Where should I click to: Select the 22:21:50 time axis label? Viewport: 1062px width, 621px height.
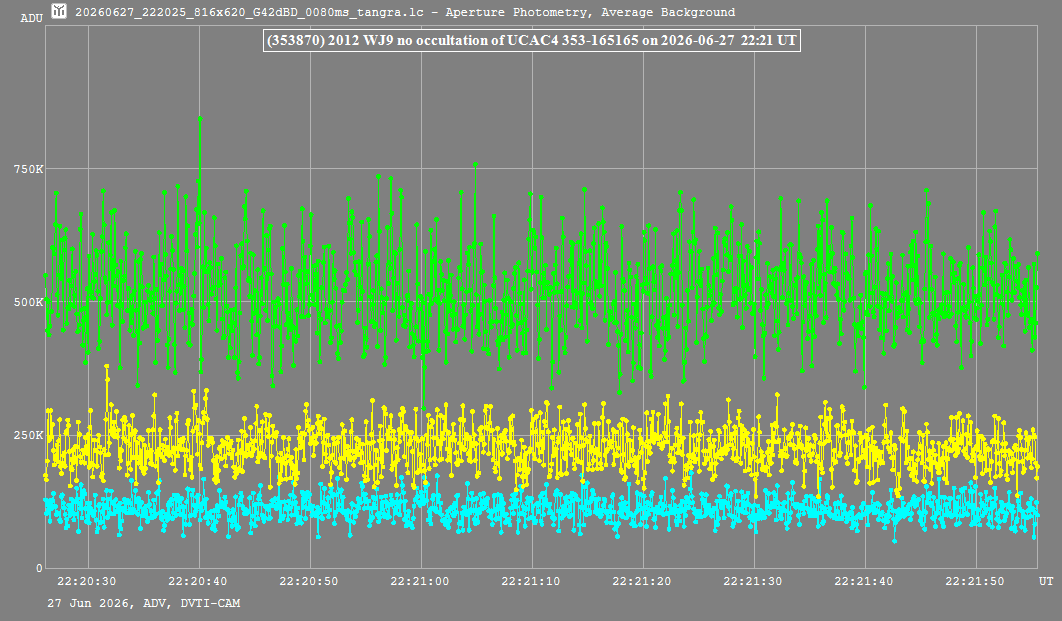pyautogui.click(x=975, y=581)
